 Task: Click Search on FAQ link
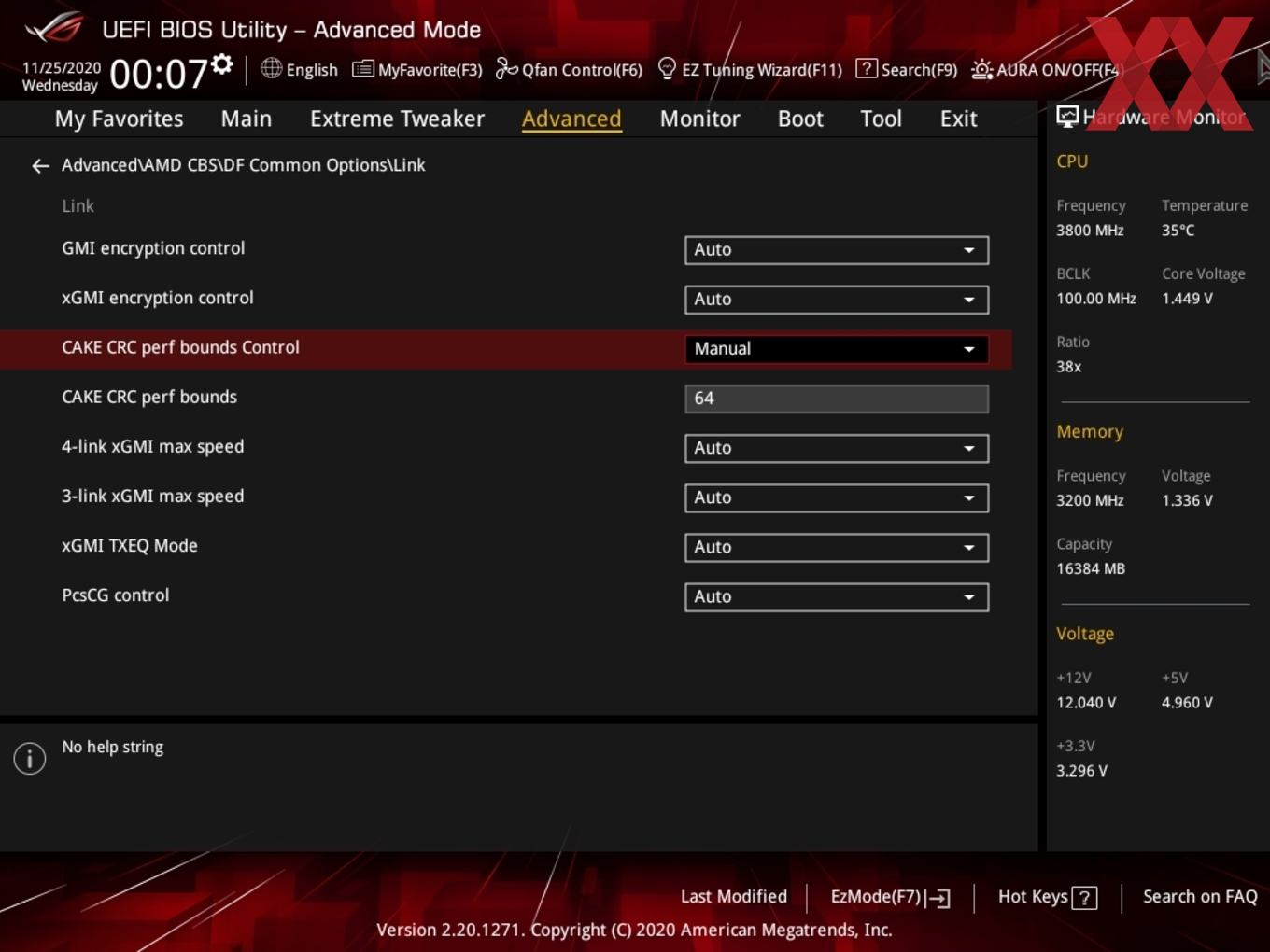click(1200, 897)
